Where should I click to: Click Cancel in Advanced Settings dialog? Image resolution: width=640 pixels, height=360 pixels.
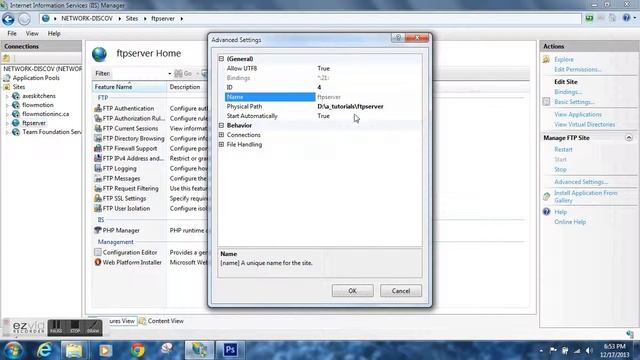coord(401,291)
